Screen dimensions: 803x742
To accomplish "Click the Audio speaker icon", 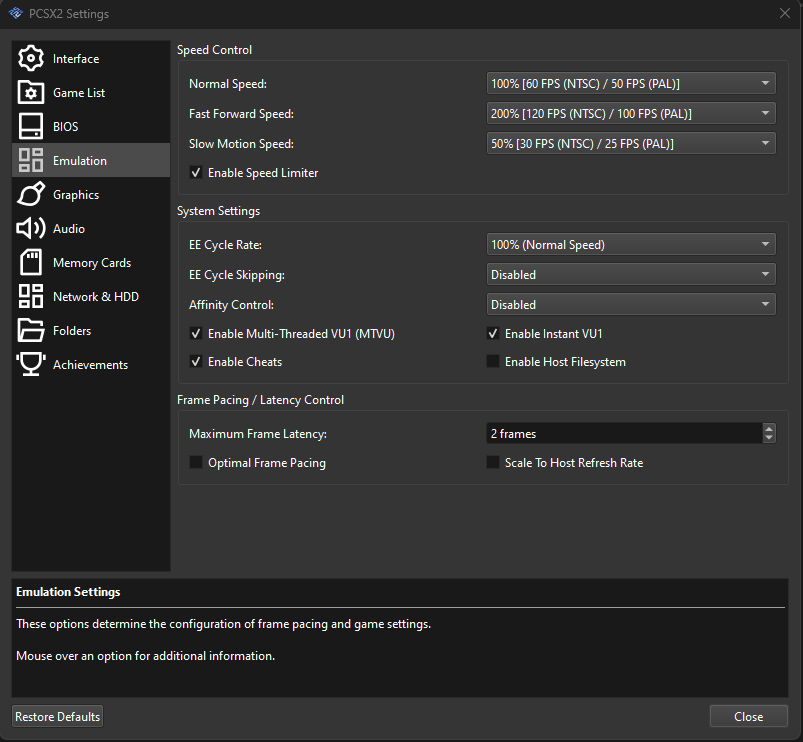I will [31, 228].
